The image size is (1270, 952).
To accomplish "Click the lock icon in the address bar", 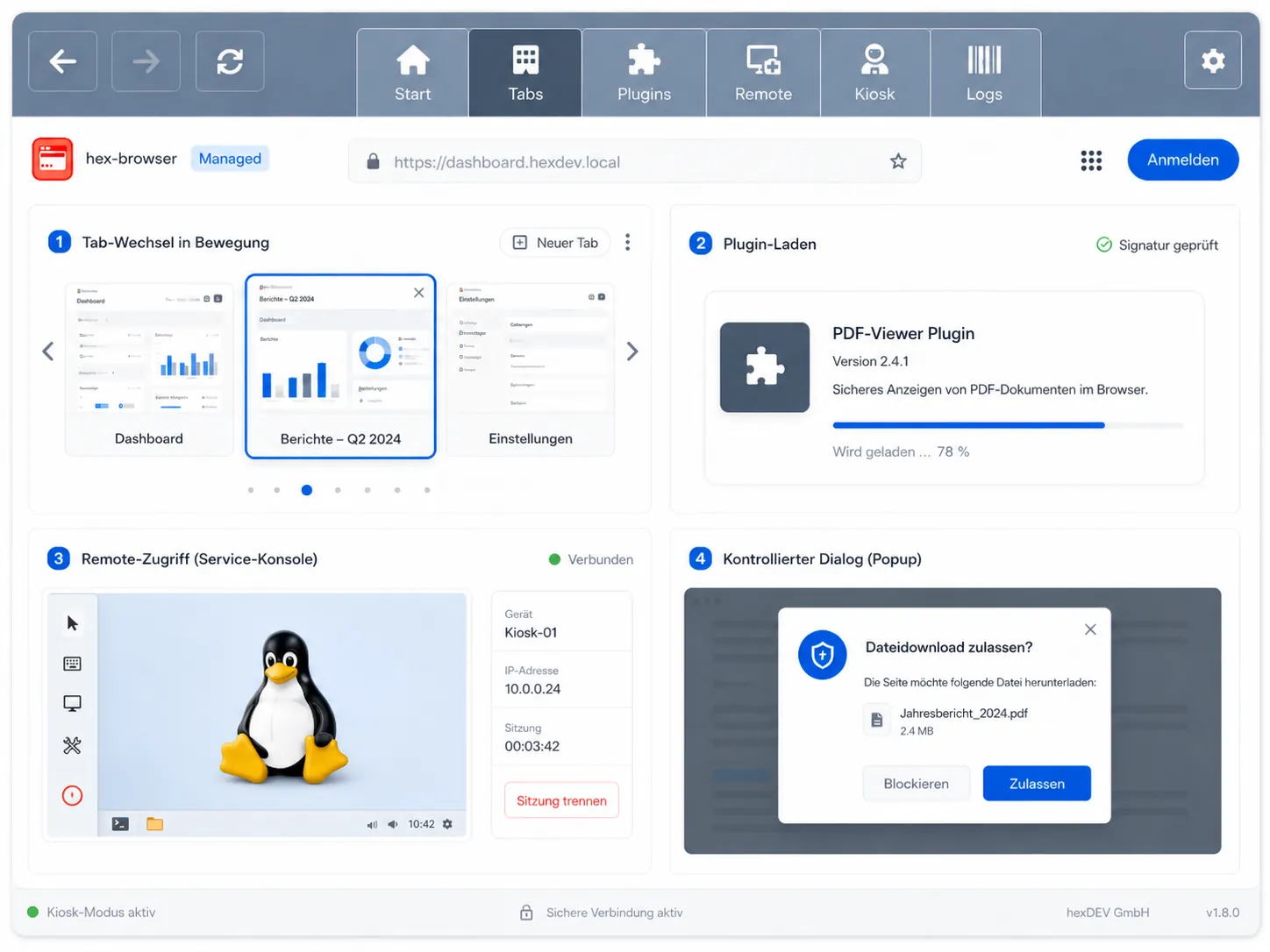I will click(x=373, y=161).
